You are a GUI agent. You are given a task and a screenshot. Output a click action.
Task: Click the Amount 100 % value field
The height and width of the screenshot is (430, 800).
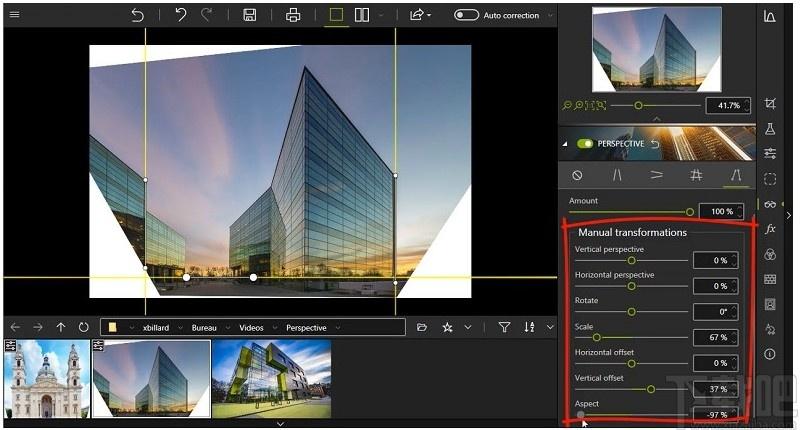click(721, 211)
